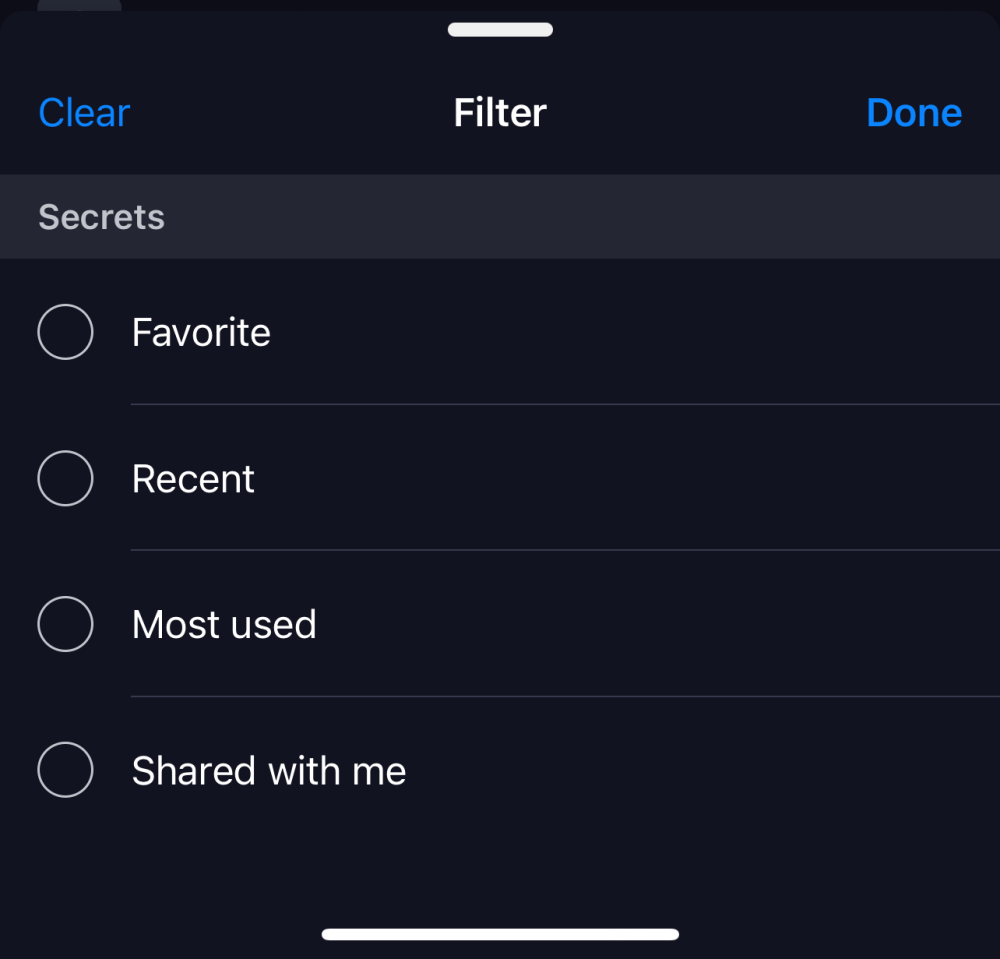This screenshot has height=959, width=1000.
Task: Click the Favorite filter label
Action: 201,332
